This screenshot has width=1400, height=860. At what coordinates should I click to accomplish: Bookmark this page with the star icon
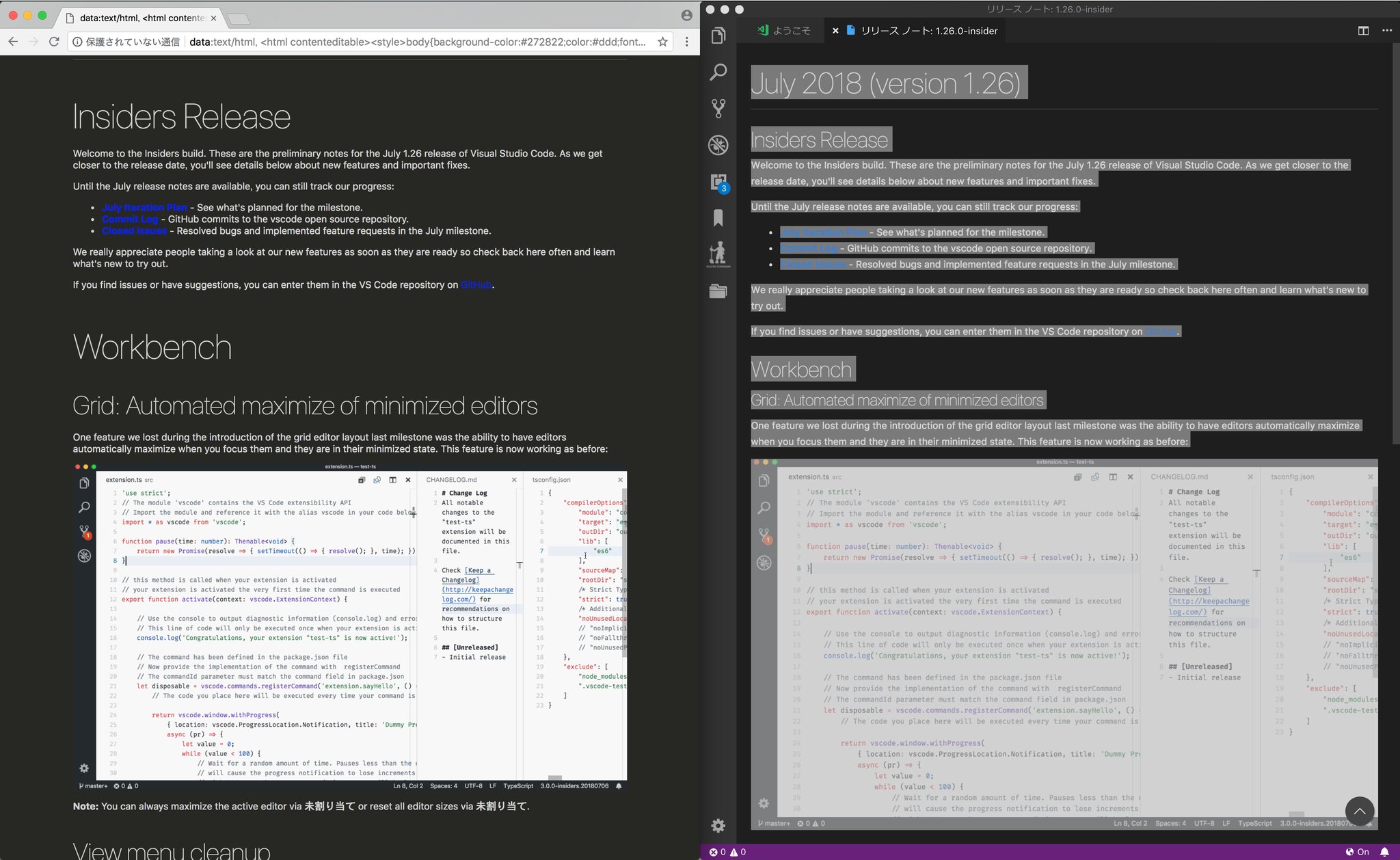tap(662, 42)
